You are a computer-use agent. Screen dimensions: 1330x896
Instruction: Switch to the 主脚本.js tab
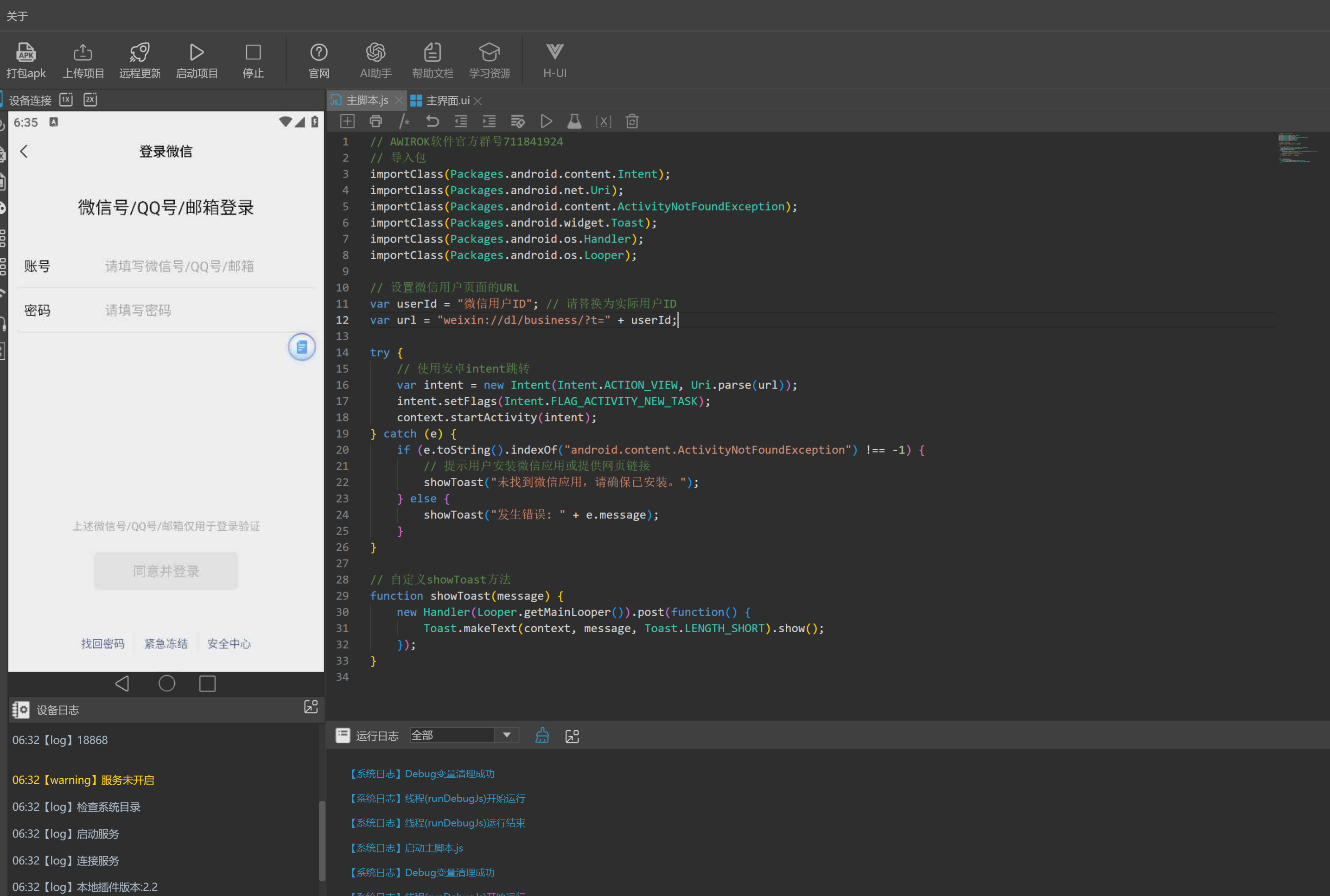[x=367, y=101]
